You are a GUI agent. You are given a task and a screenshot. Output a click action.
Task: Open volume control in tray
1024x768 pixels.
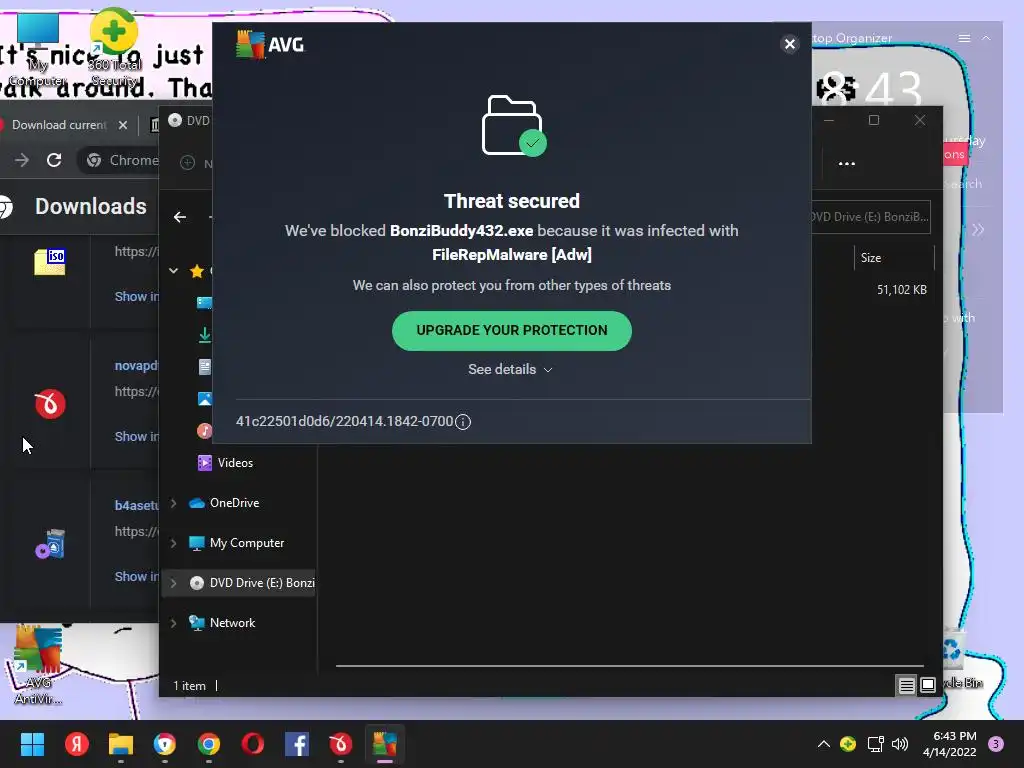click(900, 744)
